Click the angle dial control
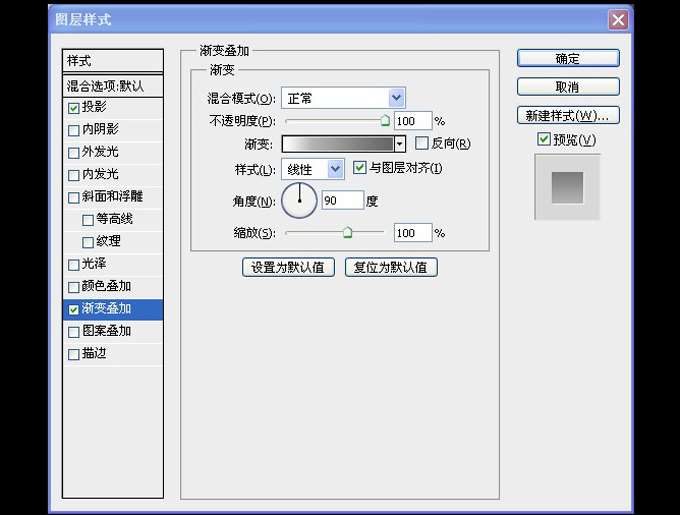 (298, 201)
